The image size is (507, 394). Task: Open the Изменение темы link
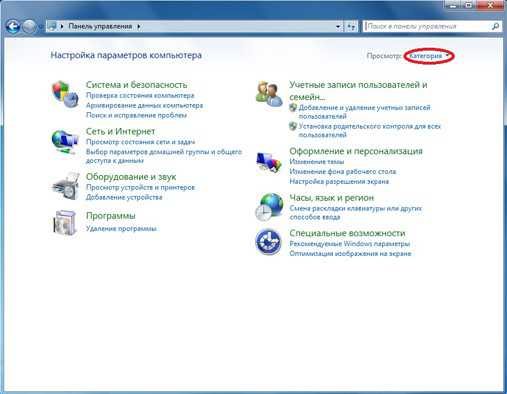click(x=317, y=162)
